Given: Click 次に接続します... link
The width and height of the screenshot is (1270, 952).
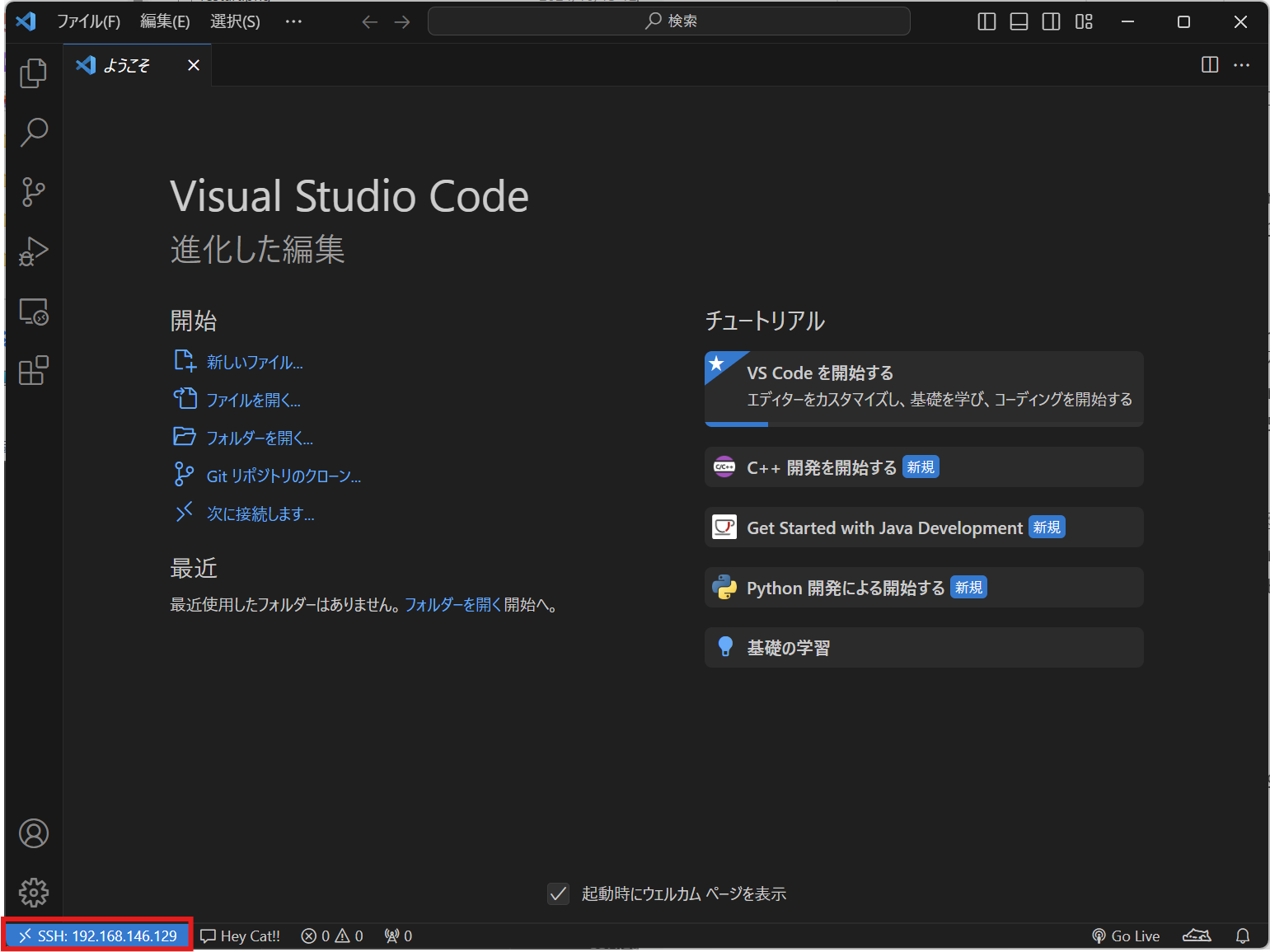Looking at the screenshot, I should pyautogui.click(x=260, y=514).
